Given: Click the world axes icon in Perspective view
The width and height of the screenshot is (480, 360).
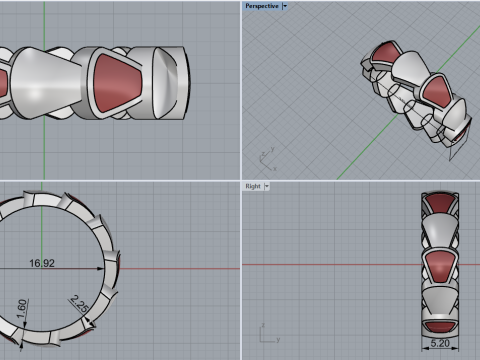Looking at the screenshot, I should pos(268,159).
